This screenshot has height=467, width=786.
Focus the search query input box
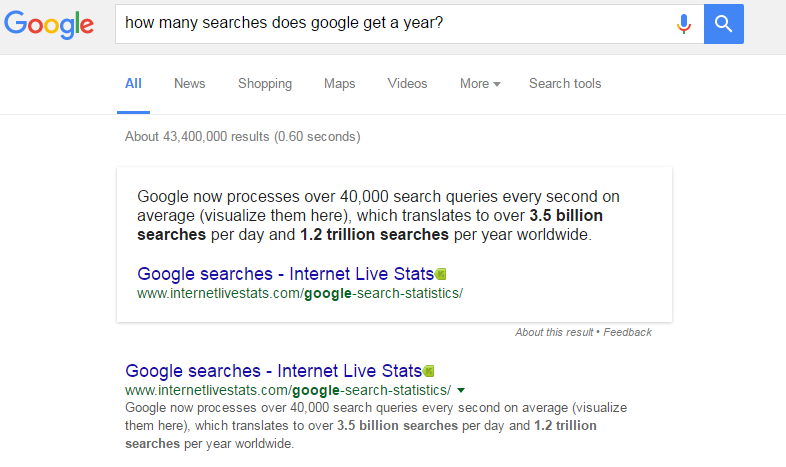point(390,23)
